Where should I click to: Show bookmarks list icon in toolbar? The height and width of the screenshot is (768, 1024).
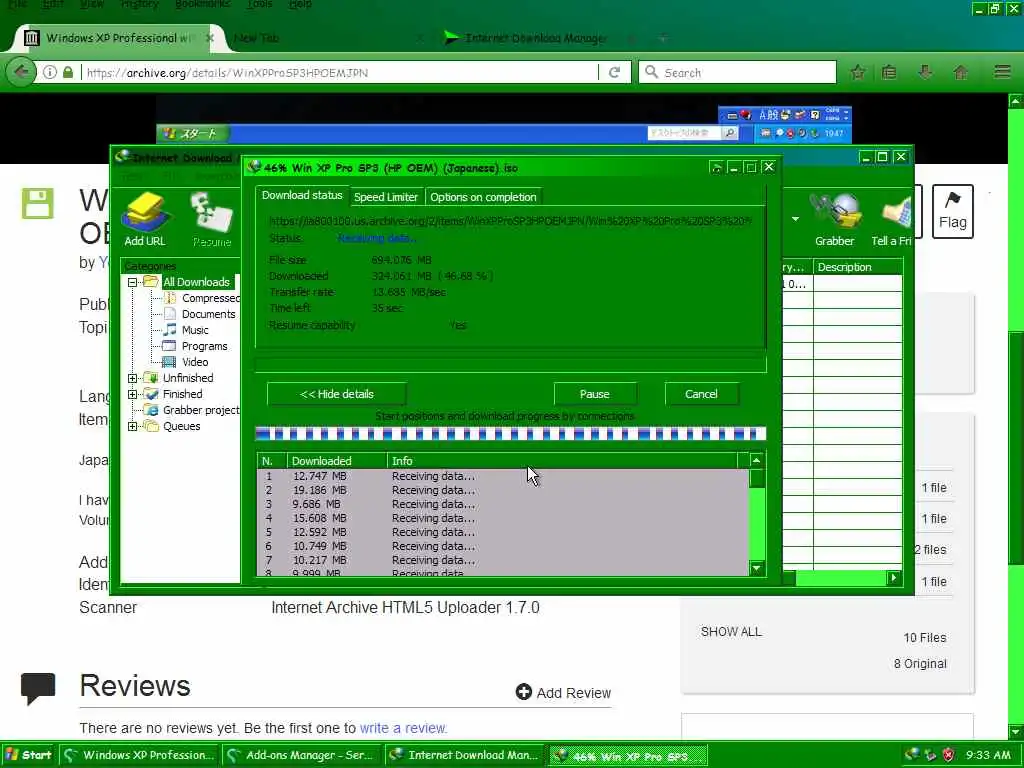(889, 72)
